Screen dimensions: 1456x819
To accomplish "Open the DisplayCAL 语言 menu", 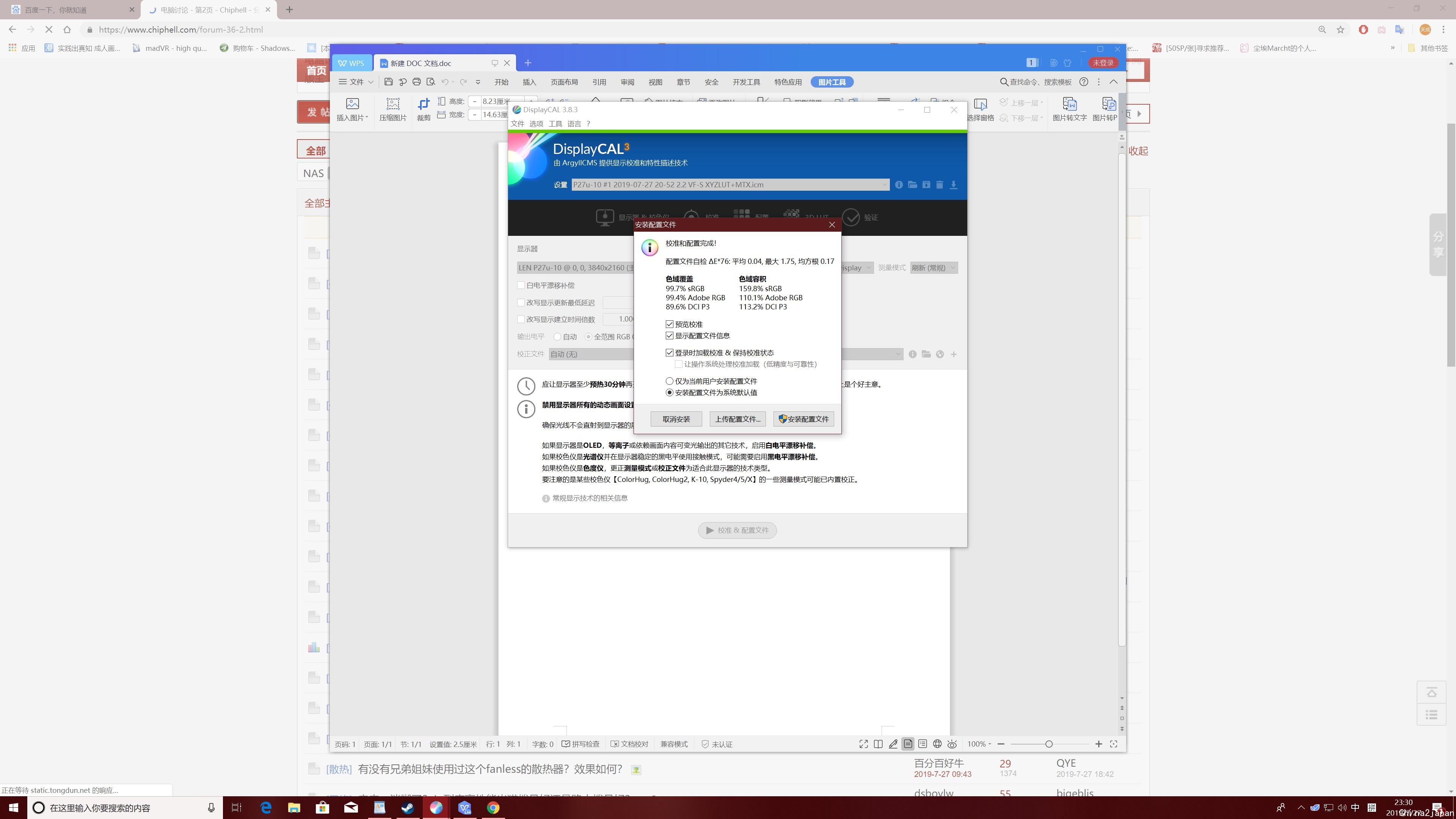I will tap(574, 124).
